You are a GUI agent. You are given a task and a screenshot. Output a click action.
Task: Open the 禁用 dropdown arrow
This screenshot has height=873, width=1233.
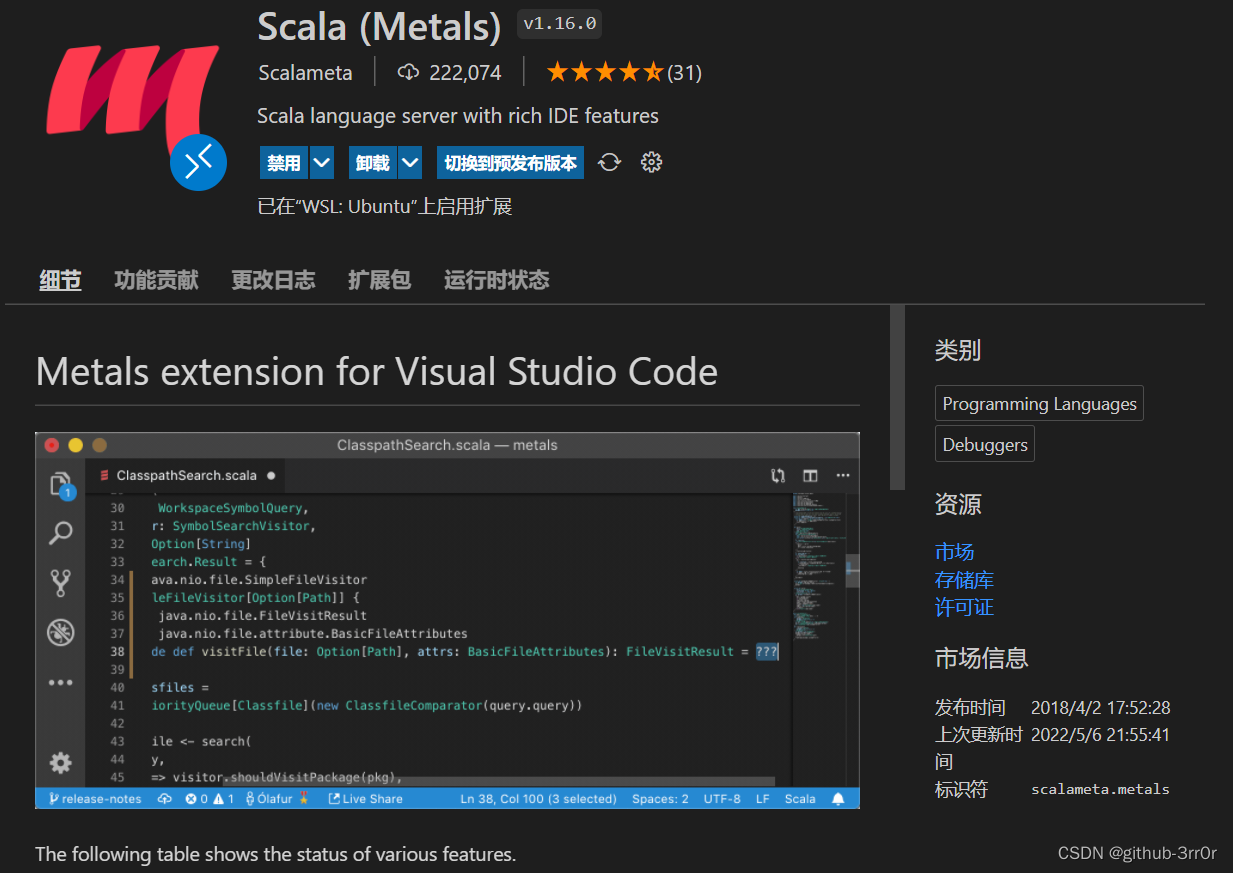321,162
